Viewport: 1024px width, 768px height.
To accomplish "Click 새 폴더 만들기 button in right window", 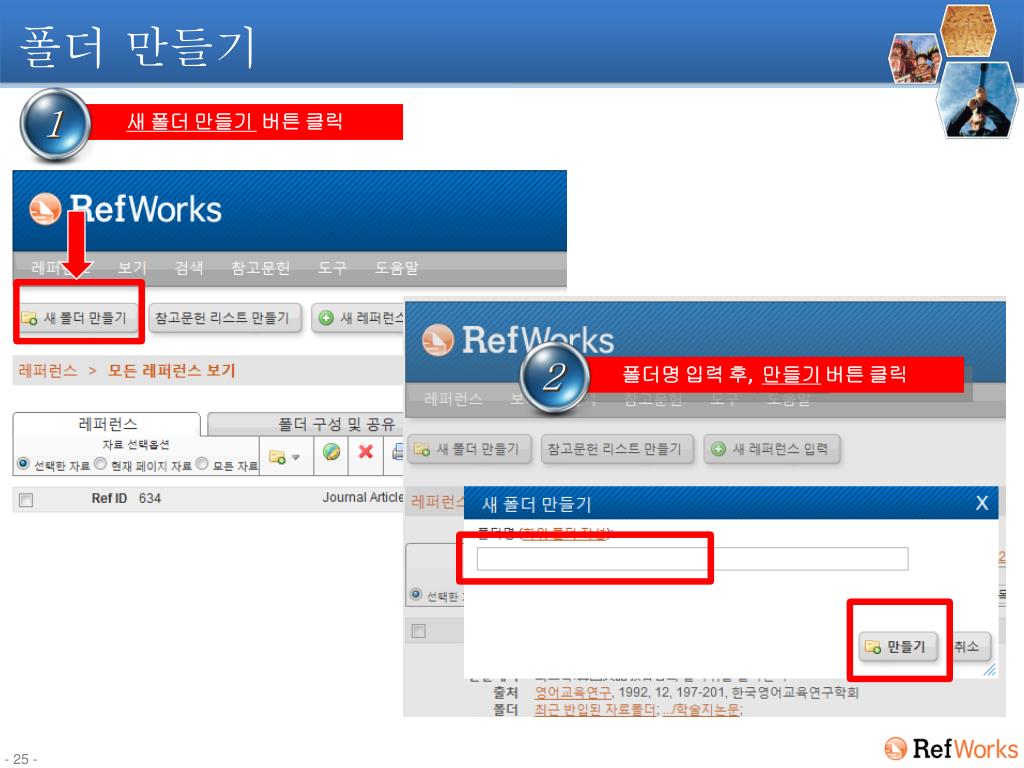I will coord(470,449).
